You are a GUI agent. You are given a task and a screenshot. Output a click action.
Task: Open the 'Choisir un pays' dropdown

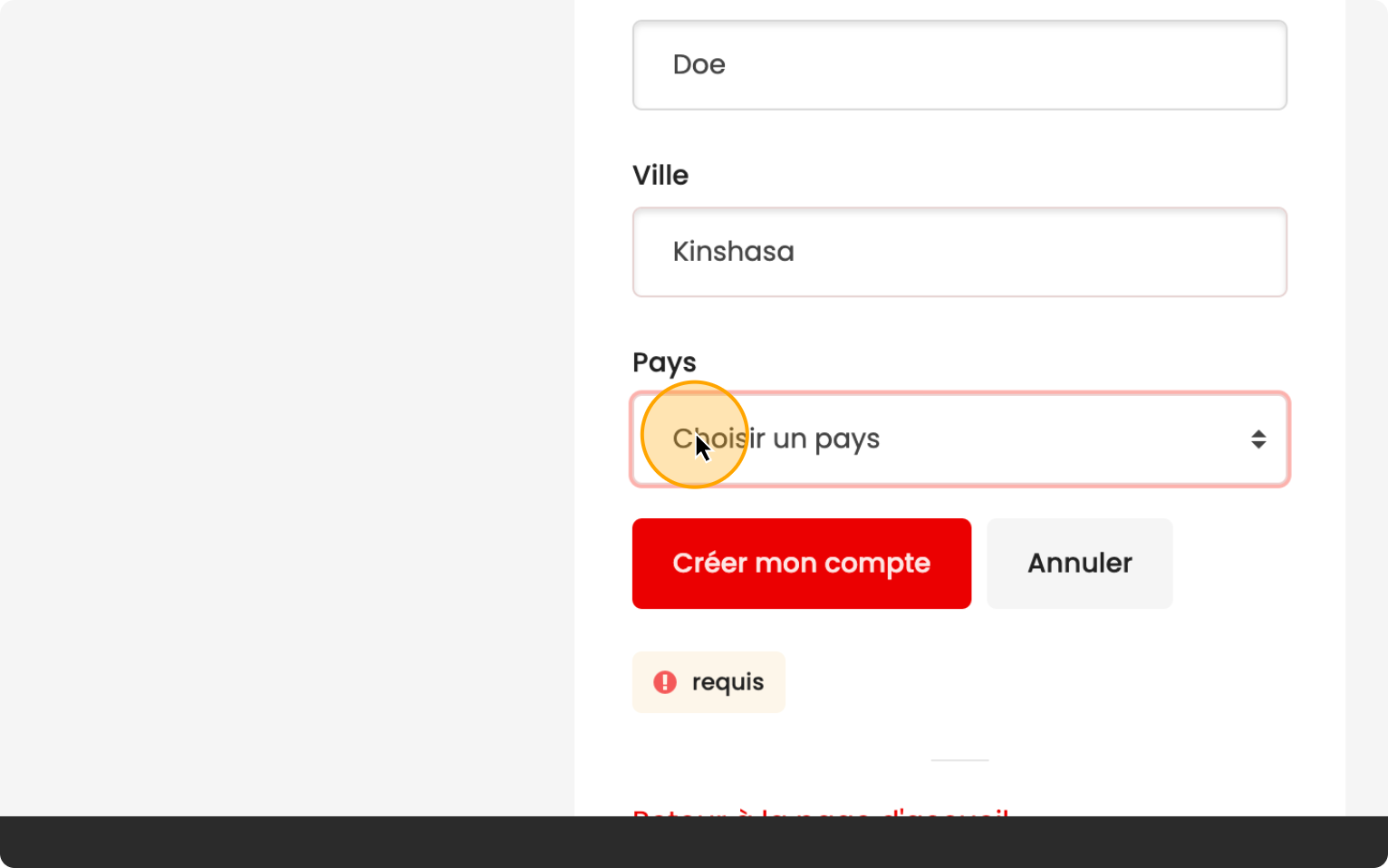pos(959,439)
